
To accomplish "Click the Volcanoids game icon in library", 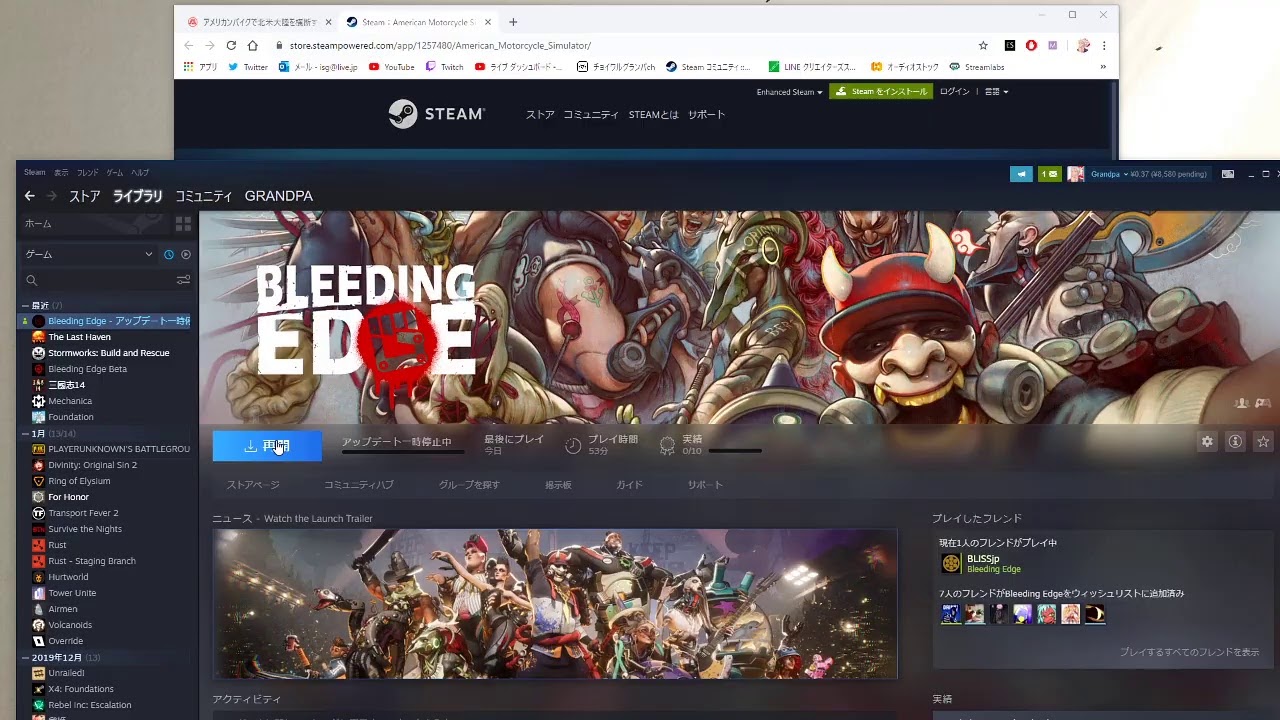I will click(x=38, y=625).
